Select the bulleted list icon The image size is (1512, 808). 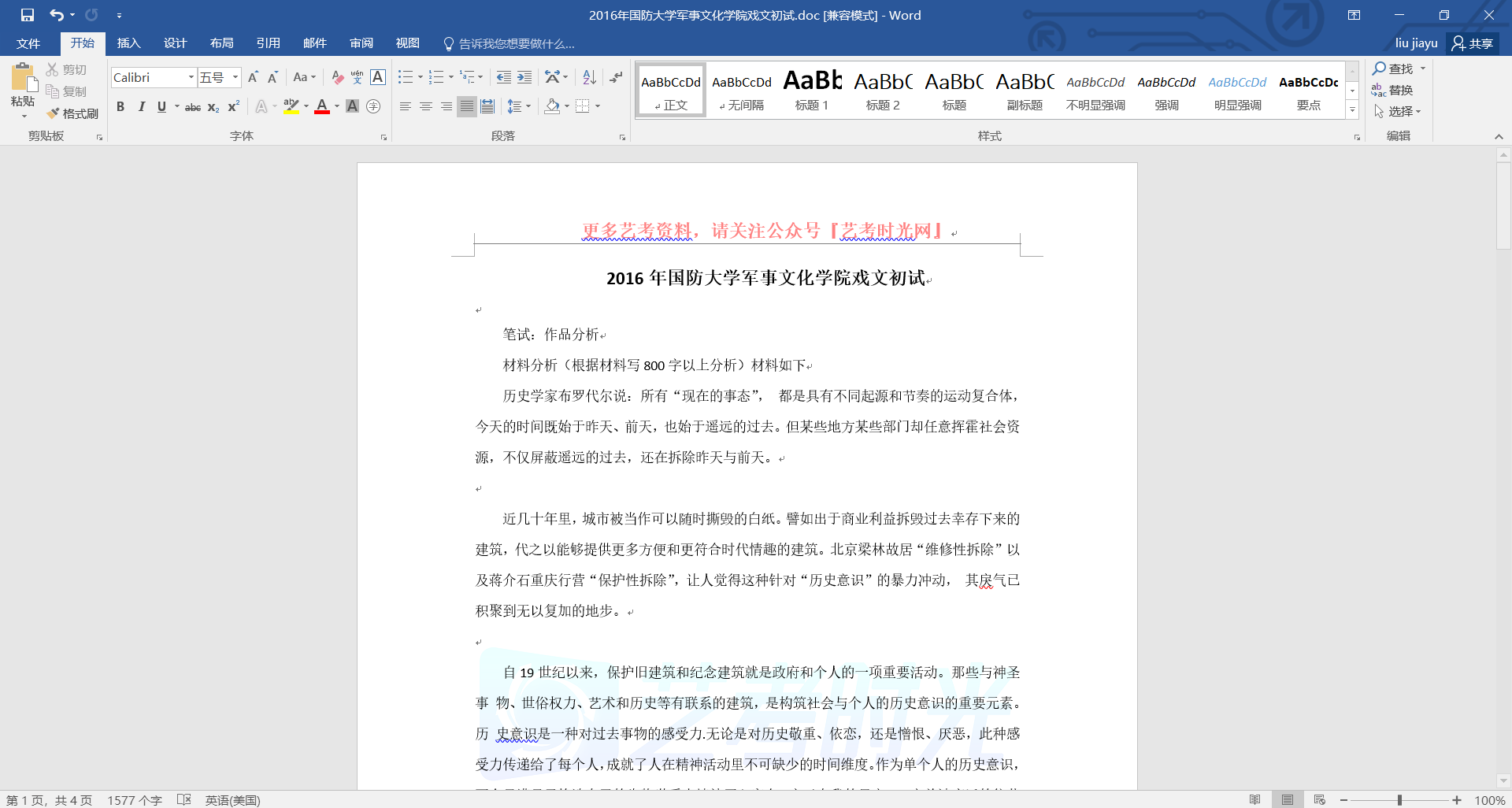(405, 77)
